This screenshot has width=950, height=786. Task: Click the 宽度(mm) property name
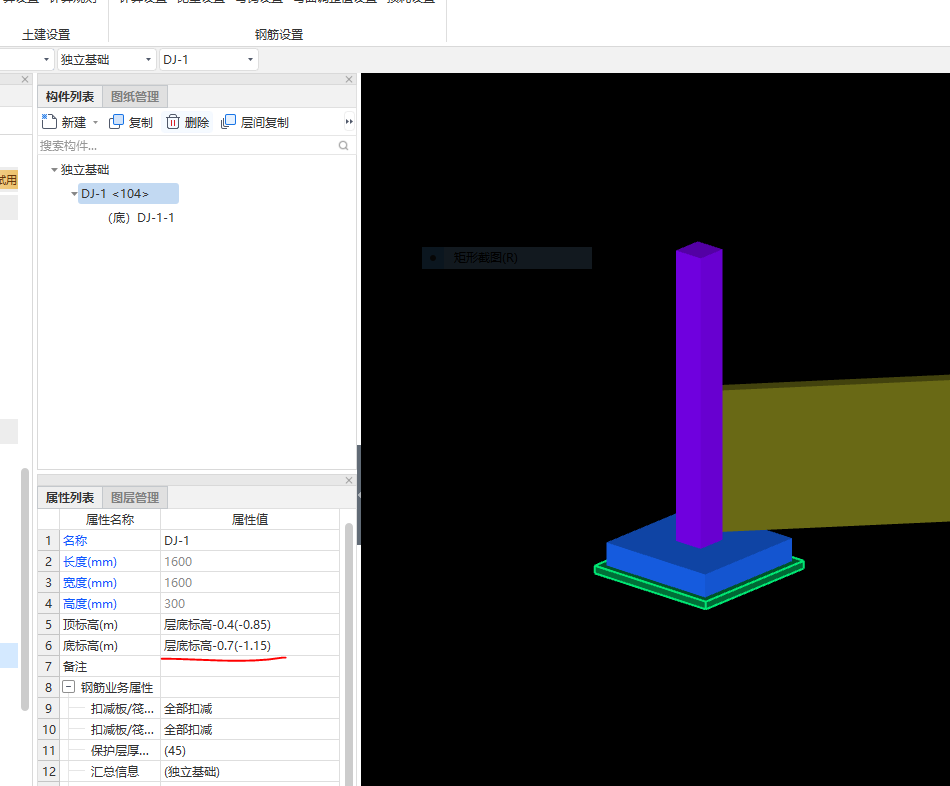tap(90, 582)
